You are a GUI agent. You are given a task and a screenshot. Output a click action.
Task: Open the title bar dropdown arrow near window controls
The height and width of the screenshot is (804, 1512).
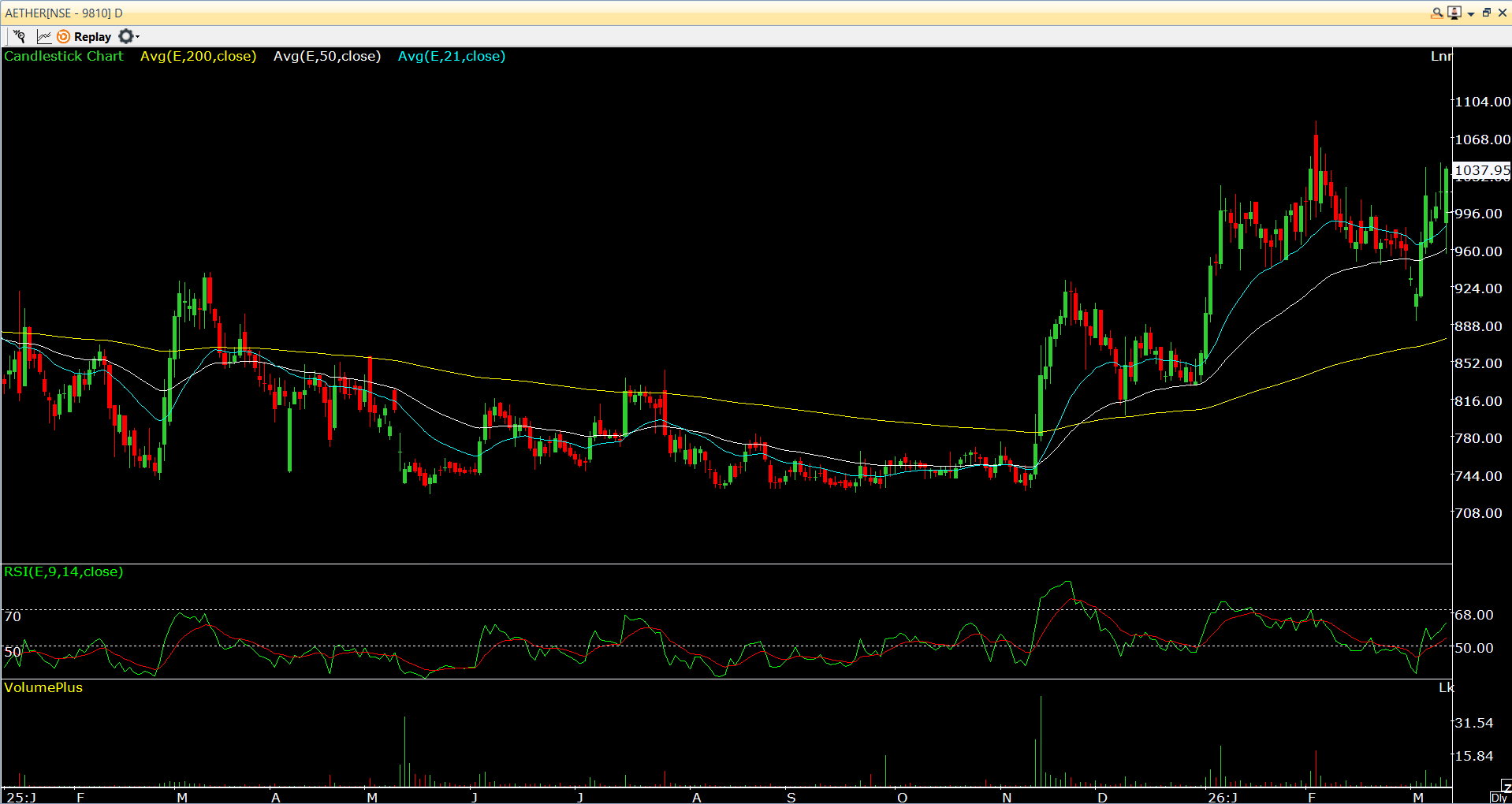point(1471,13)
